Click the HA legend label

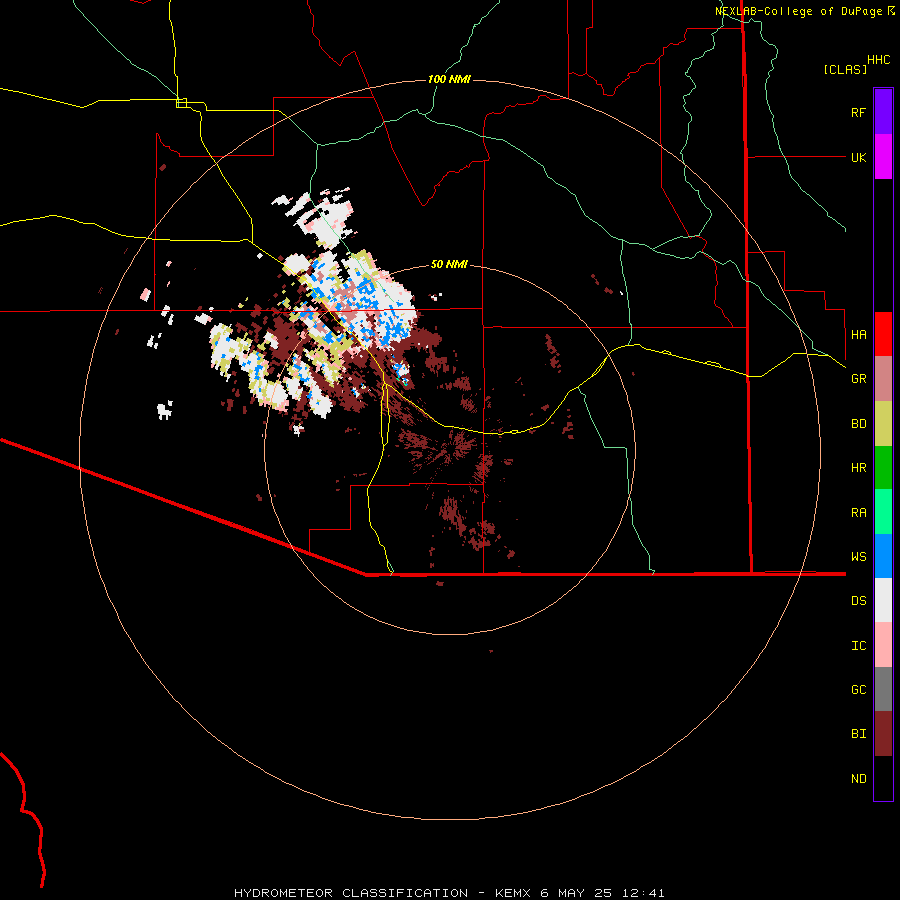pyautogui.click(x=858, y=334)
